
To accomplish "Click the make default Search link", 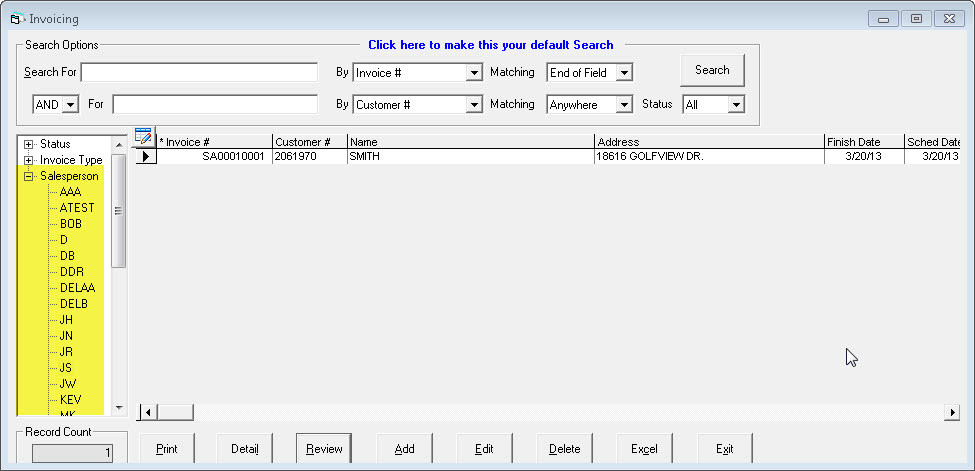I will (490, 45).
